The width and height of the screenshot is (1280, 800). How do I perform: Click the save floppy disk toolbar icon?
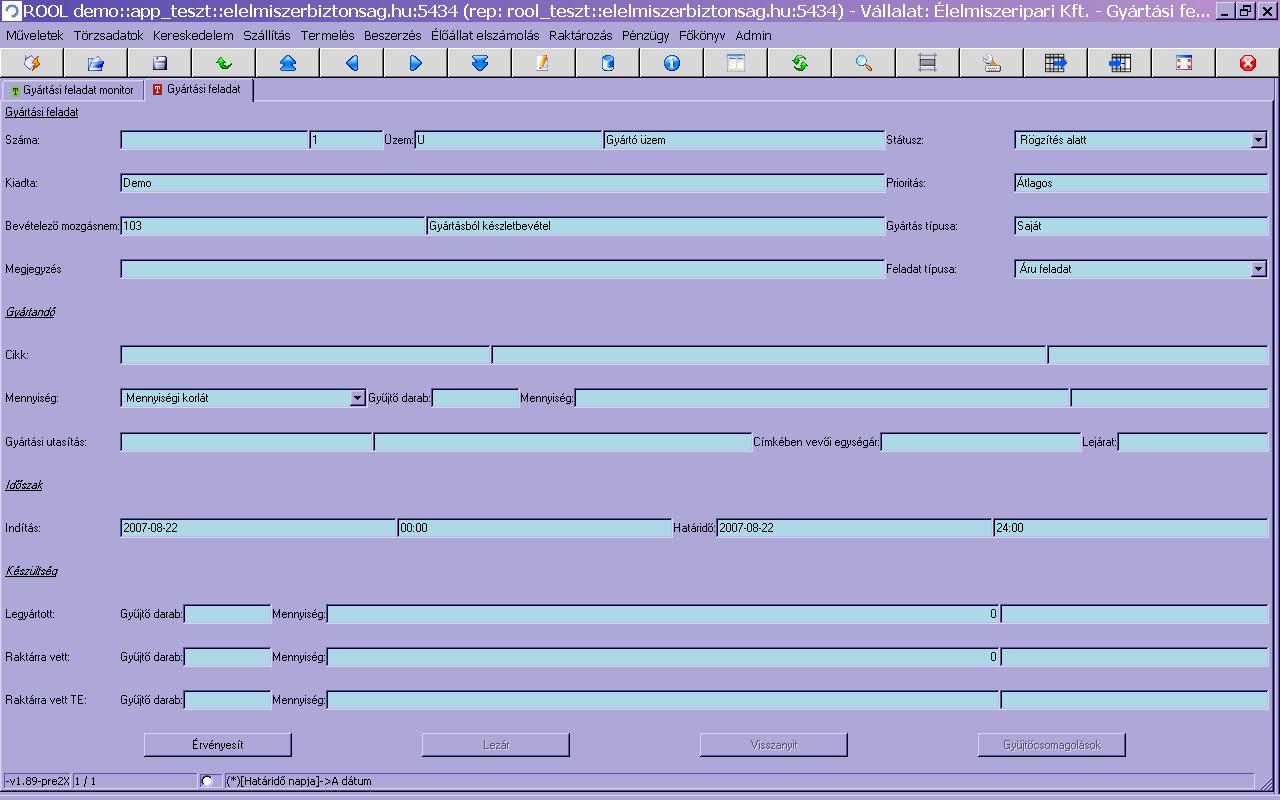159,63
